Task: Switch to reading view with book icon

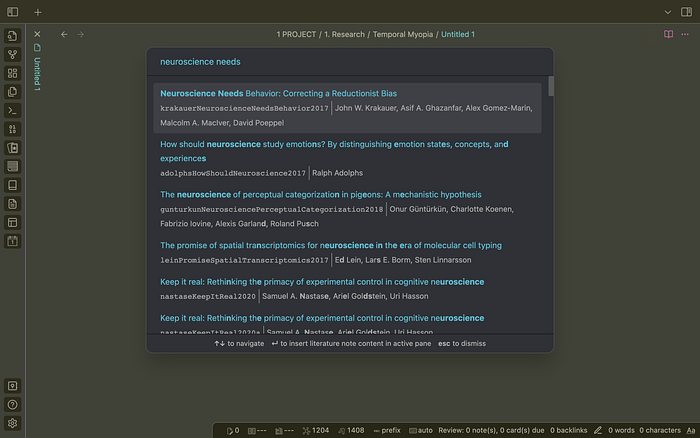Action: point(669,34)
